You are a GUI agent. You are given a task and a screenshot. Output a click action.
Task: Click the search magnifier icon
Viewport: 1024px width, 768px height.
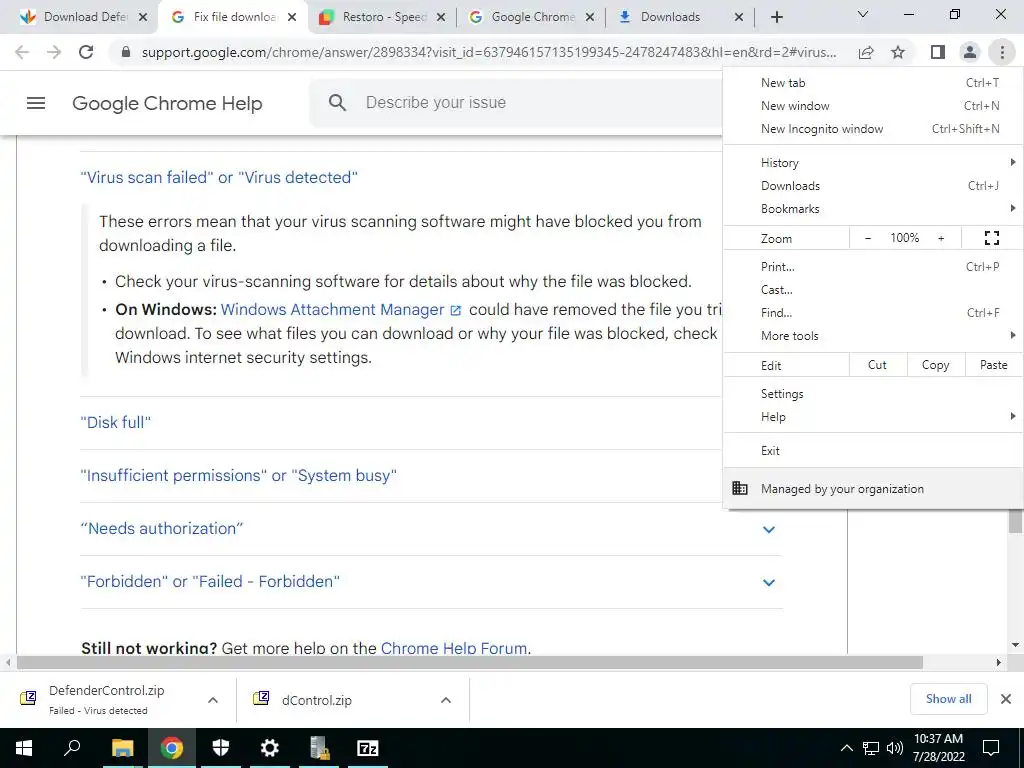[x=337, y=103]
